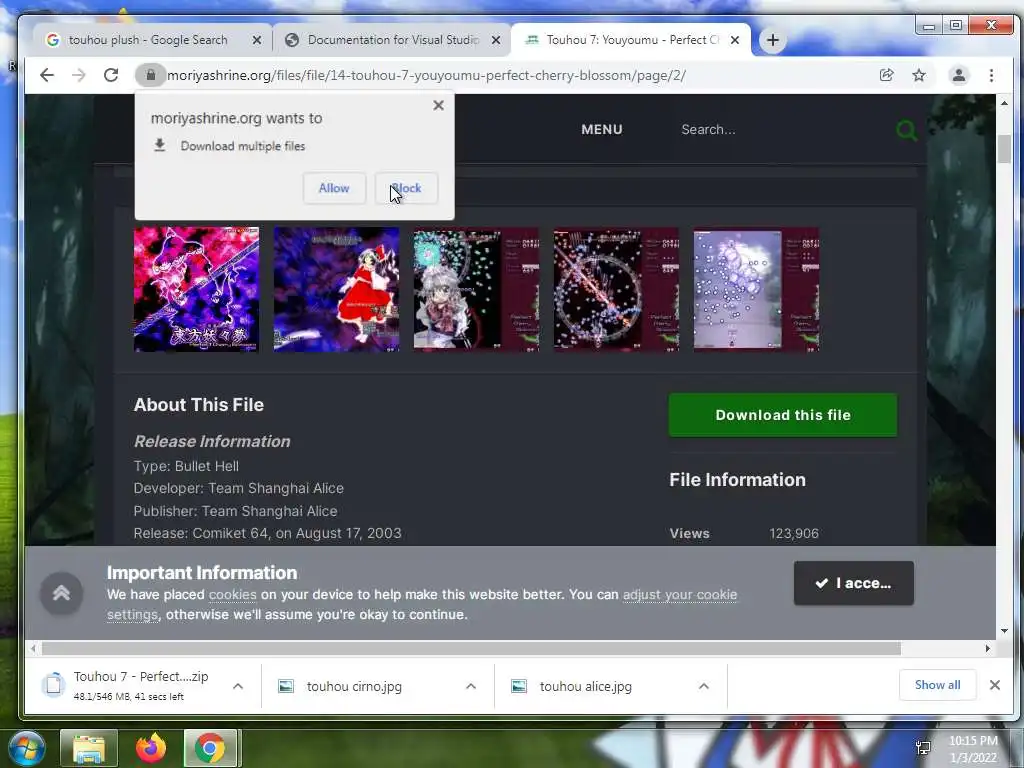The width and height of the screenshot is (1024, 768).
Task: Close the downloads bar
Action: 995,684
